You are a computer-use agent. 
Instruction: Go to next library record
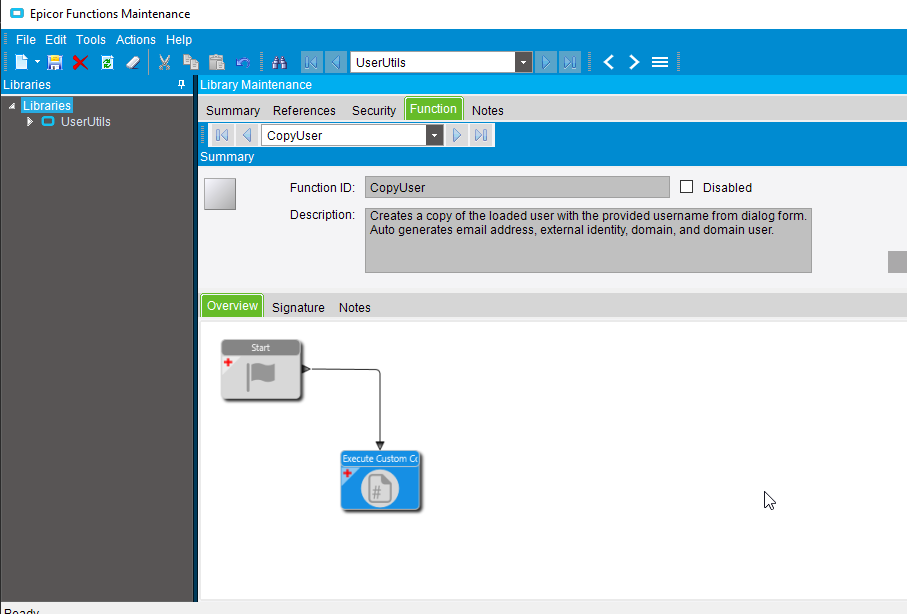(545, 62)
